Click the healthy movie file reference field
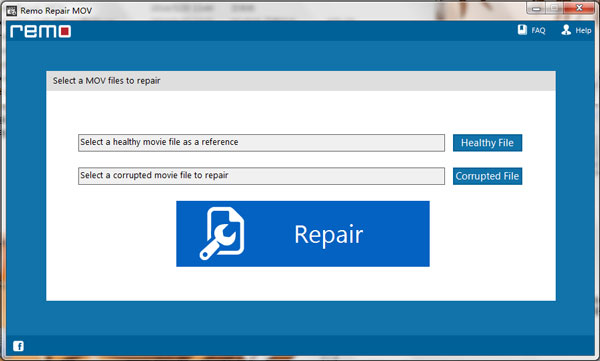This screenshot has height=361, width=600. (261, 142)
